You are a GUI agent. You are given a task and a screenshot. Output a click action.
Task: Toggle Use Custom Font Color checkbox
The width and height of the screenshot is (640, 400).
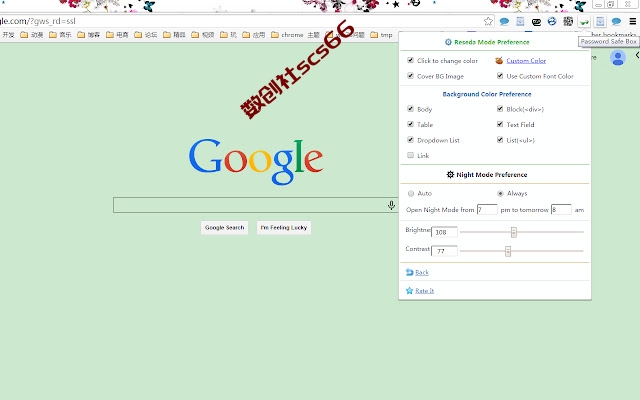[x=500, y=76]
